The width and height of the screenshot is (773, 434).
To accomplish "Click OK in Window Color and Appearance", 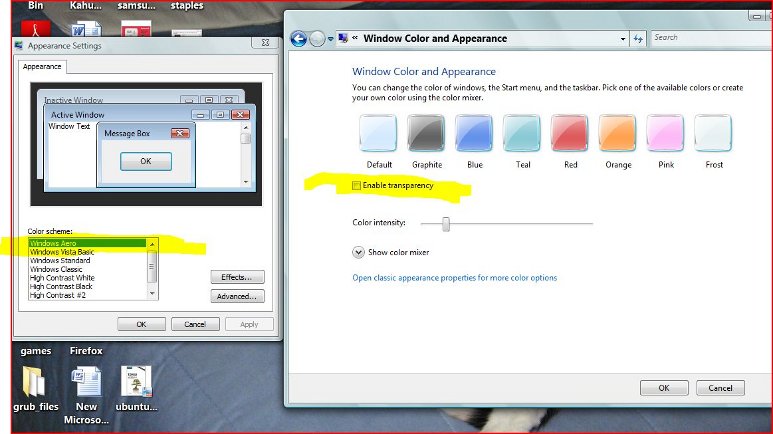I will (664, 388).
